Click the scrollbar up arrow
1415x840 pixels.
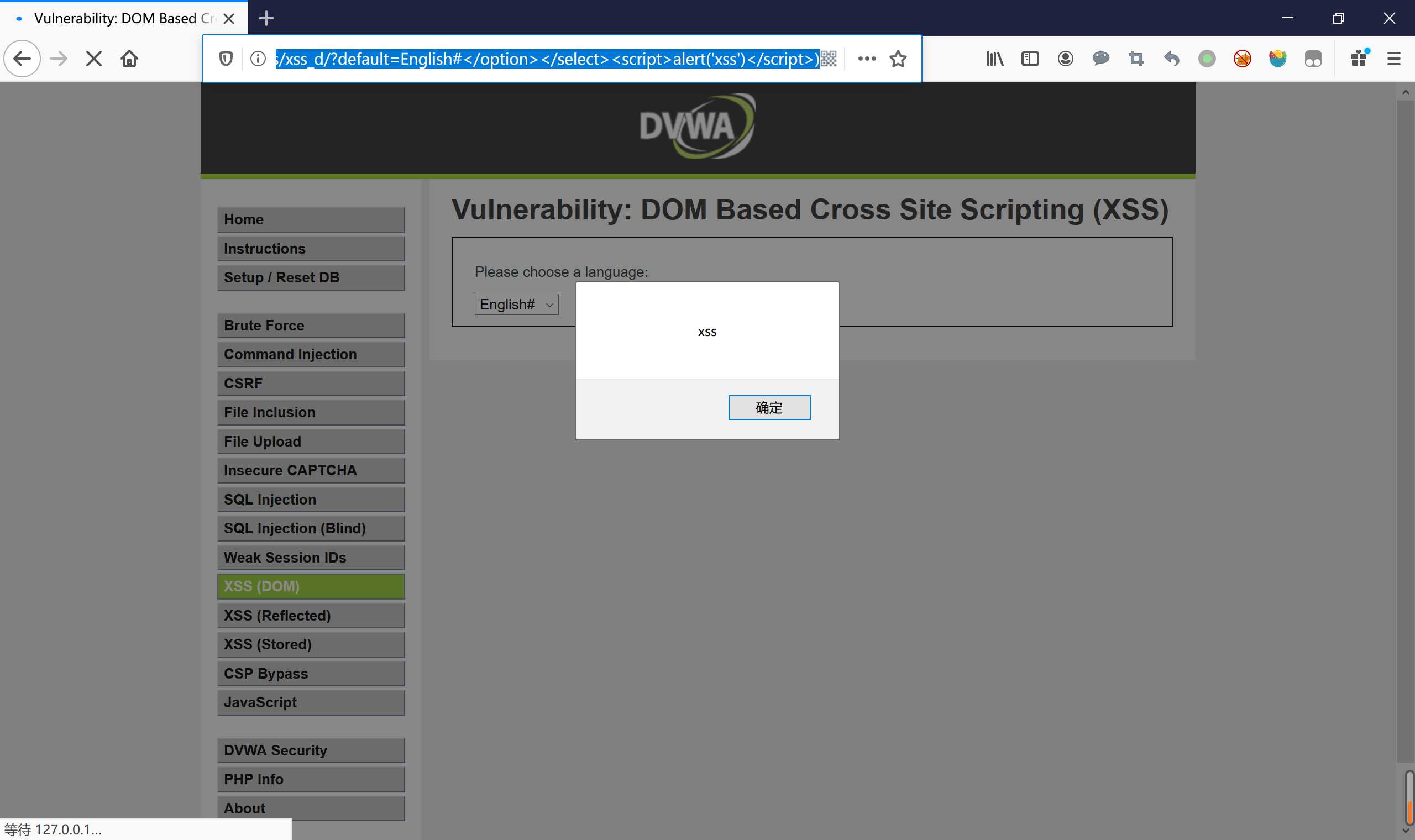click(1406, 92)
